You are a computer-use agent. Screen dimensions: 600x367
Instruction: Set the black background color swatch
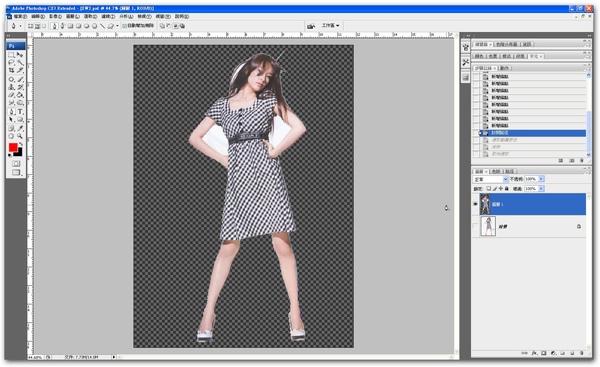[x=20, y=153]
